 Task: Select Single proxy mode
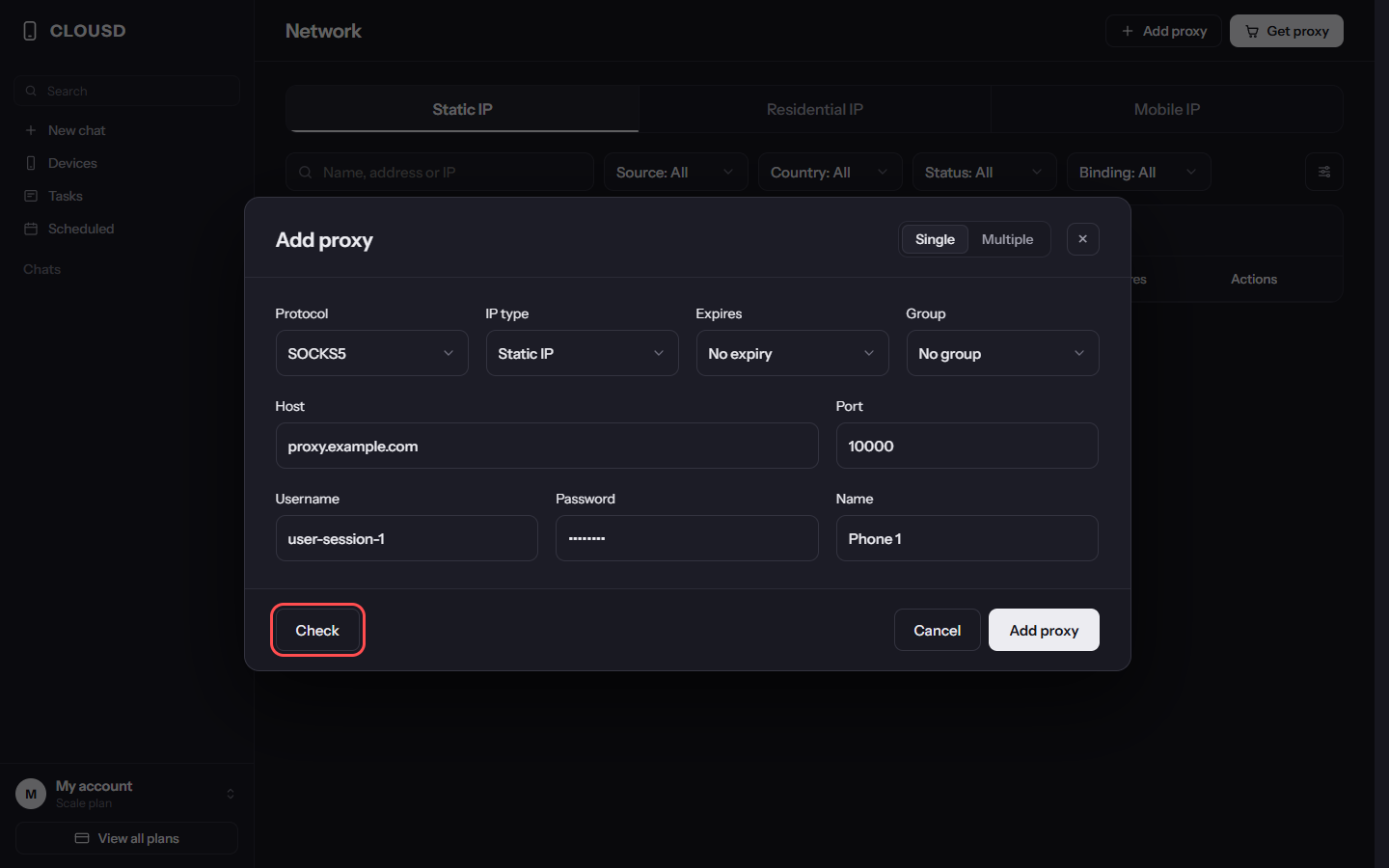tap(935, 239)
